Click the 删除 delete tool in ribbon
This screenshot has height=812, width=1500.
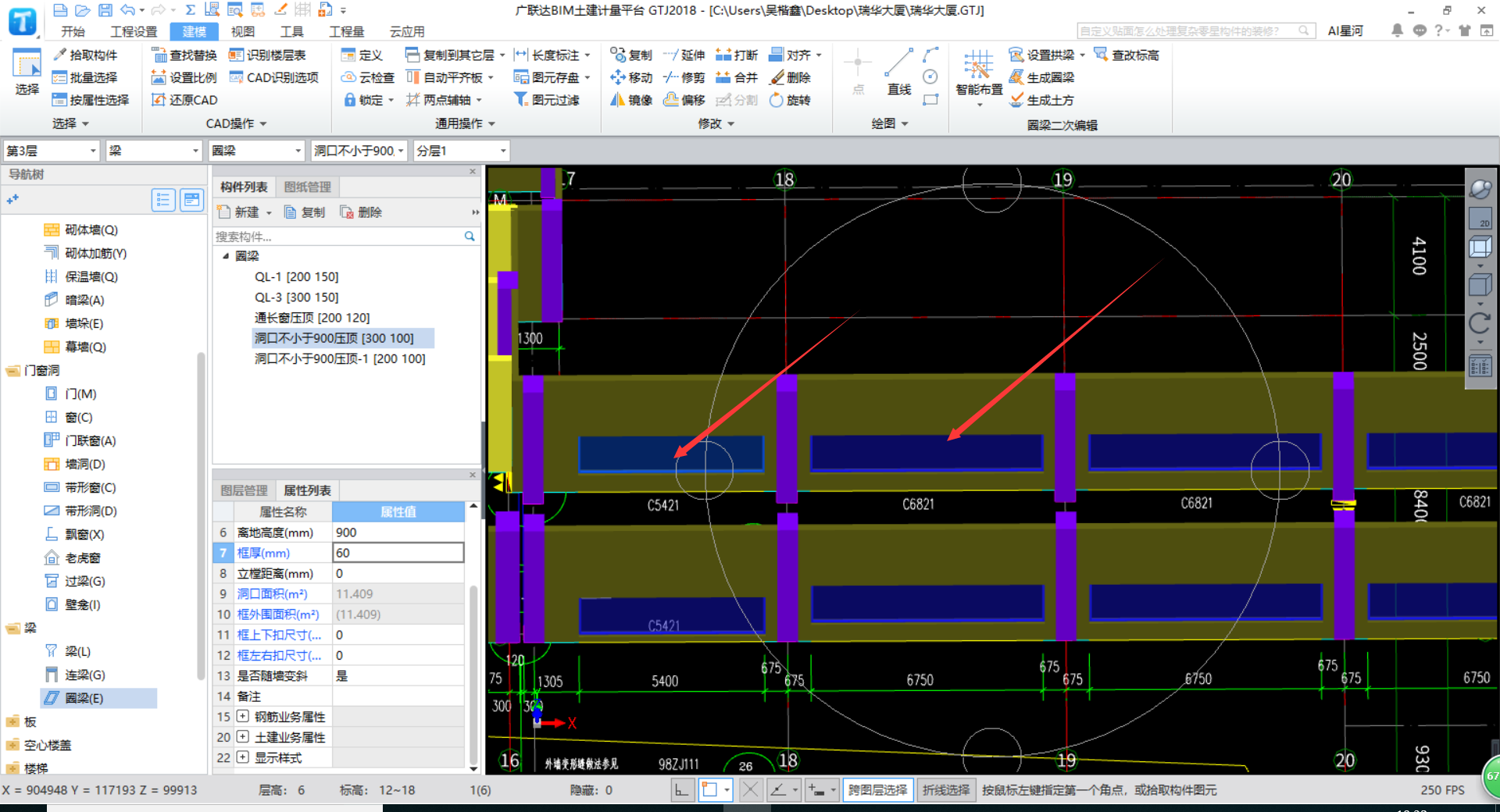pyautogui.click(x=790, y=77)
